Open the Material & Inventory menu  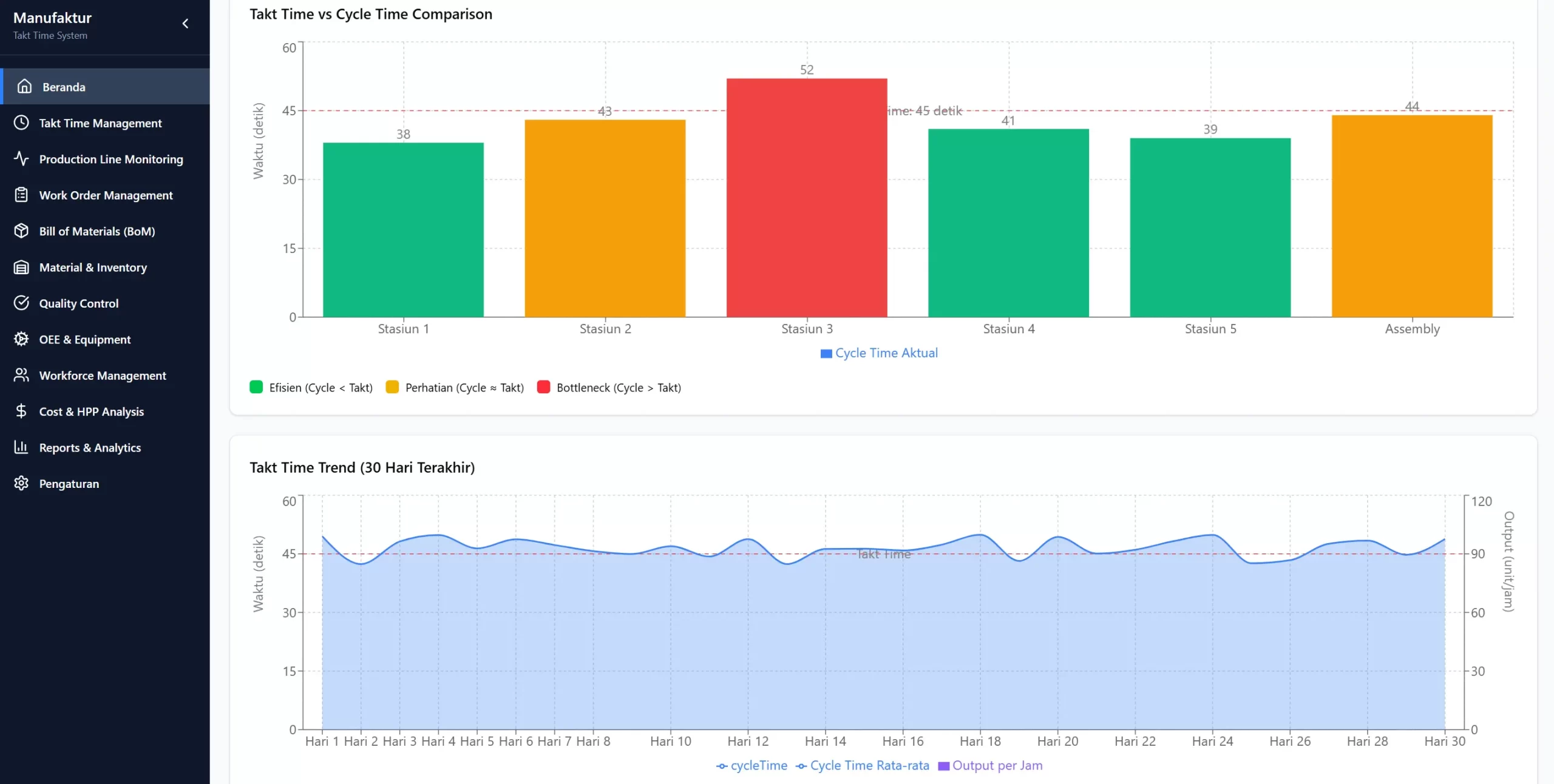tap(93, 268)
